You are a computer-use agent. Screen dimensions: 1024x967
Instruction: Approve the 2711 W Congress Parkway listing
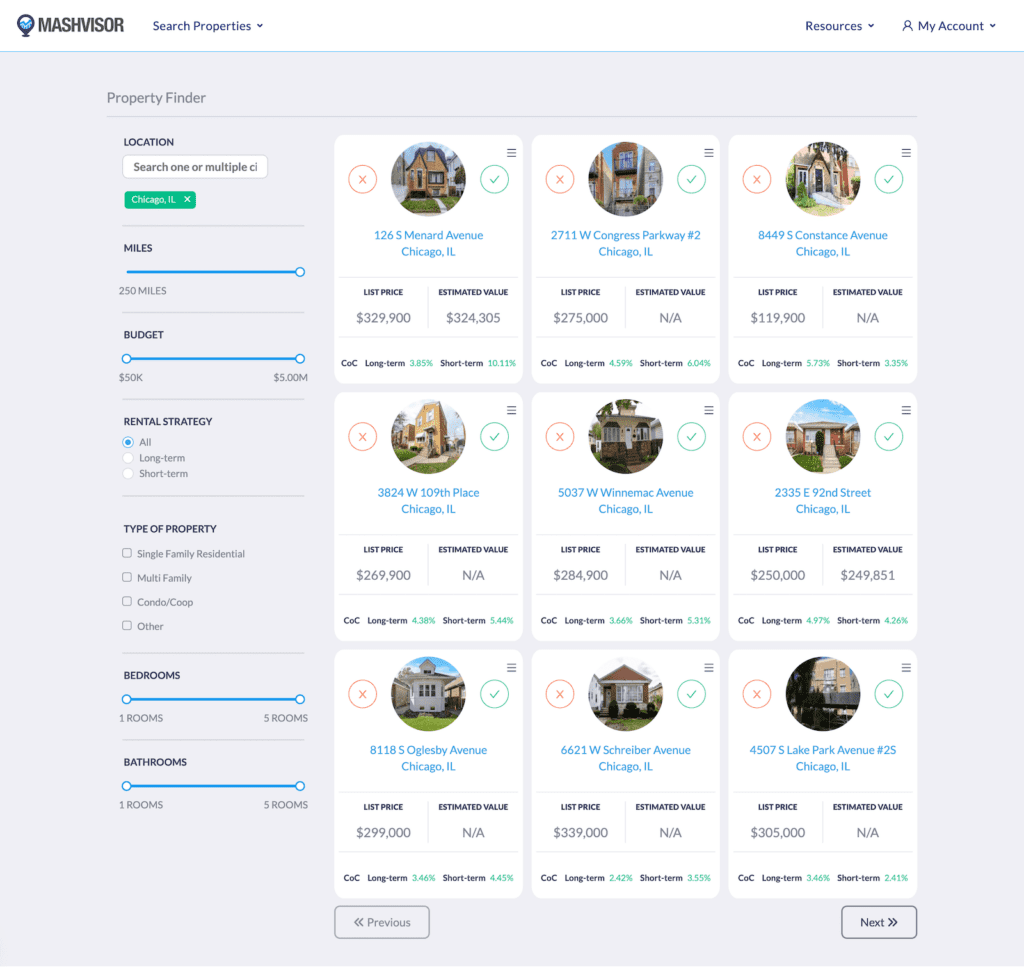pos(691,179)
